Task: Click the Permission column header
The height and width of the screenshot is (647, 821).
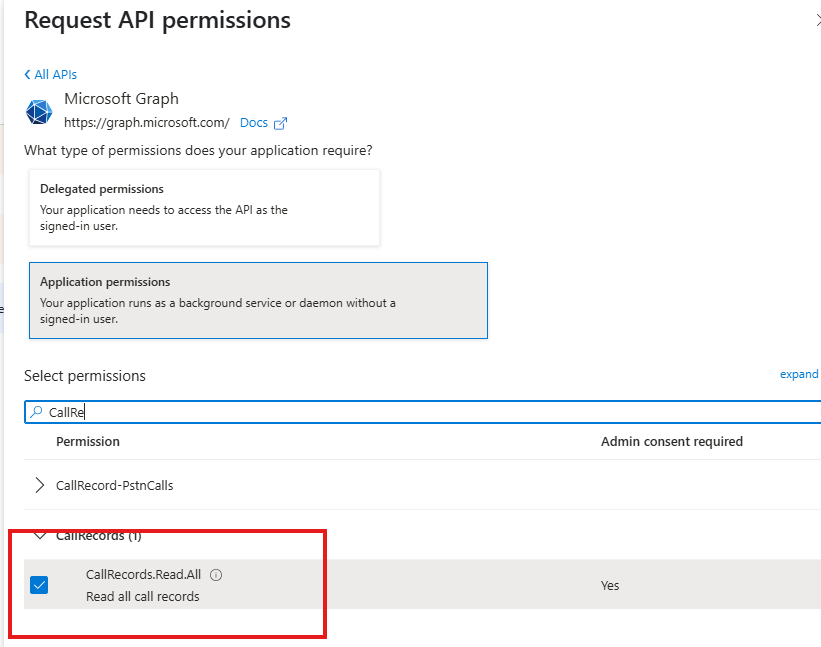Action: pyautogui.click(x=89, y=441)
